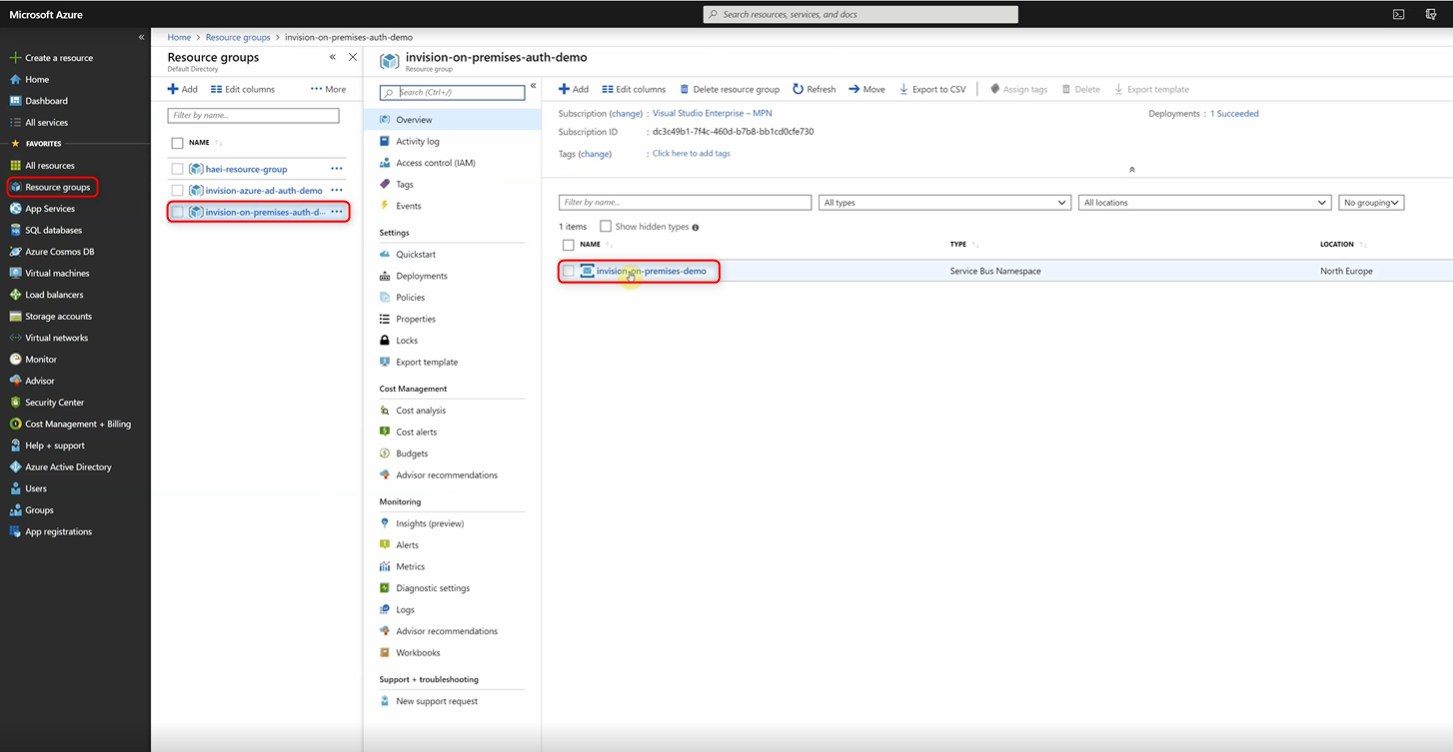Check the box beside invision-on-premises-demo
Image resolution: width=1453 pixels, height=752 pixels.
coord(568,271)
